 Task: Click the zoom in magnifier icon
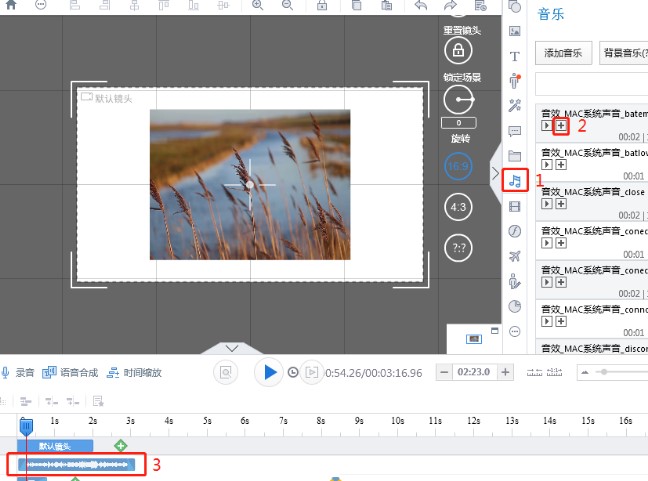click(x=257, y=5)
